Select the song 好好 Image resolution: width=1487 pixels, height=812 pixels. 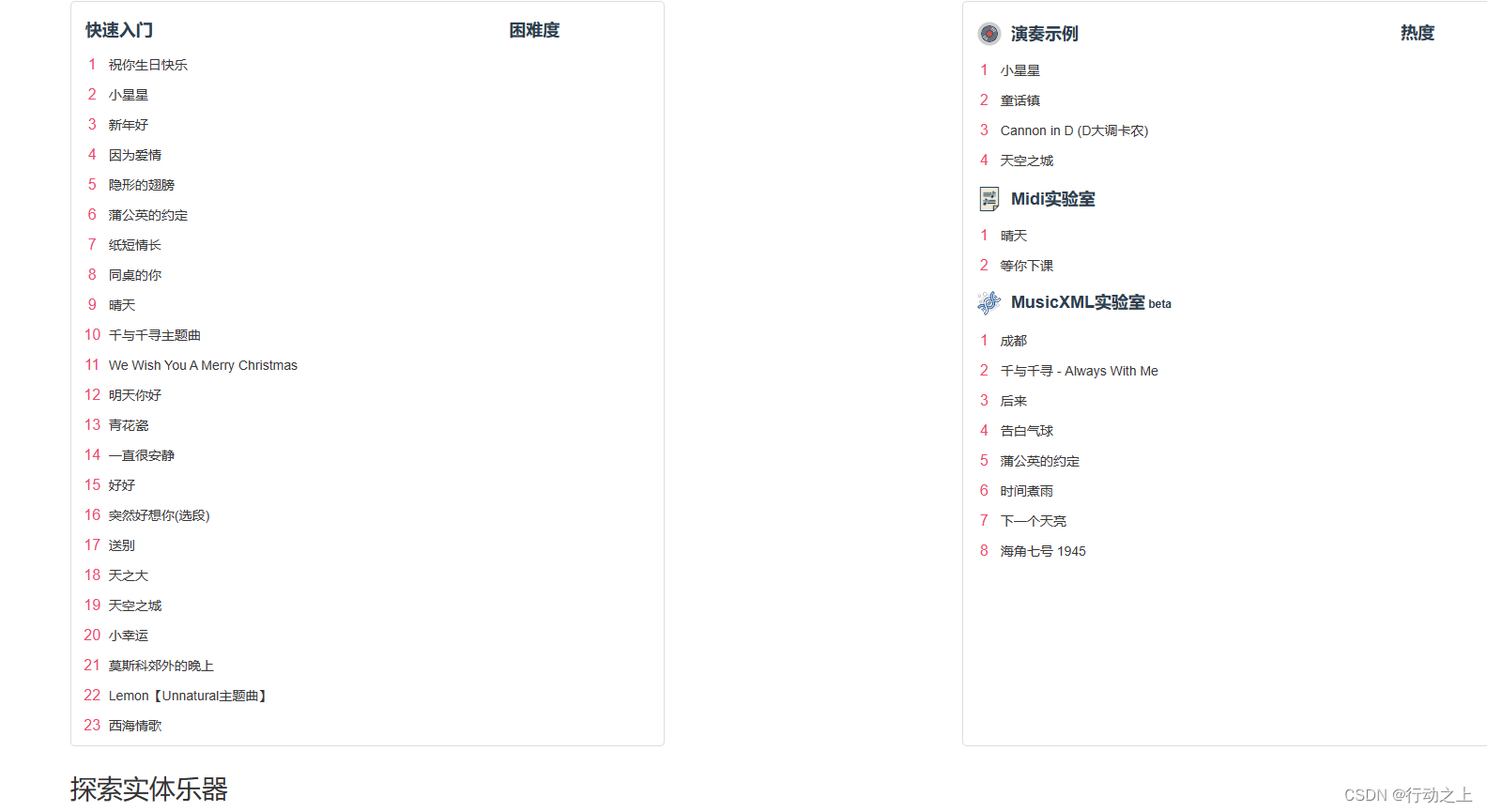(122, 485)
